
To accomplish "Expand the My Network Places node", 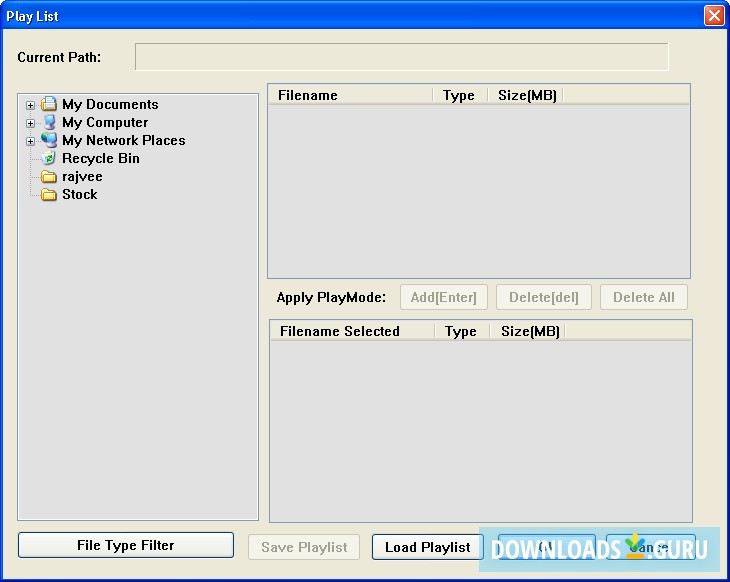I will (30, 141).
